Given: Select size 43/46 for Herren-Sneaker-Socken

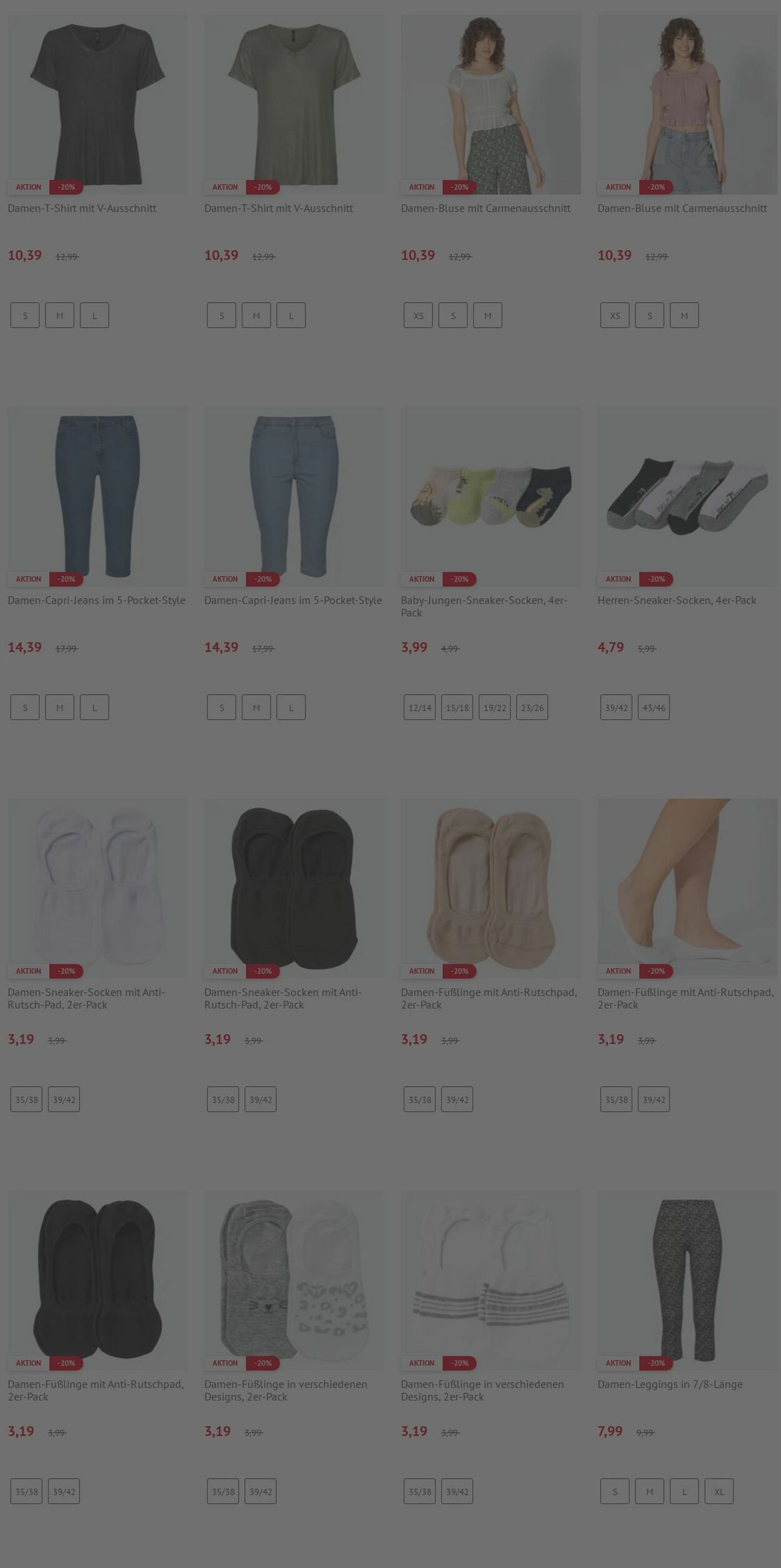Looking at the screenshot, I should click(654, 707).
